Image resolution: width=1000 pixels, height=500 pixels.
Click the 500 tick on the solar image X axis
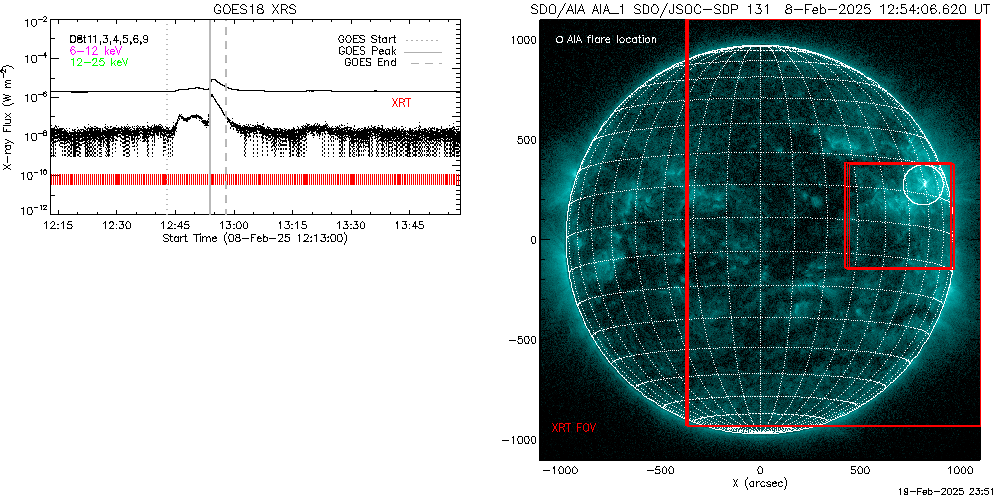click(859, 471)
